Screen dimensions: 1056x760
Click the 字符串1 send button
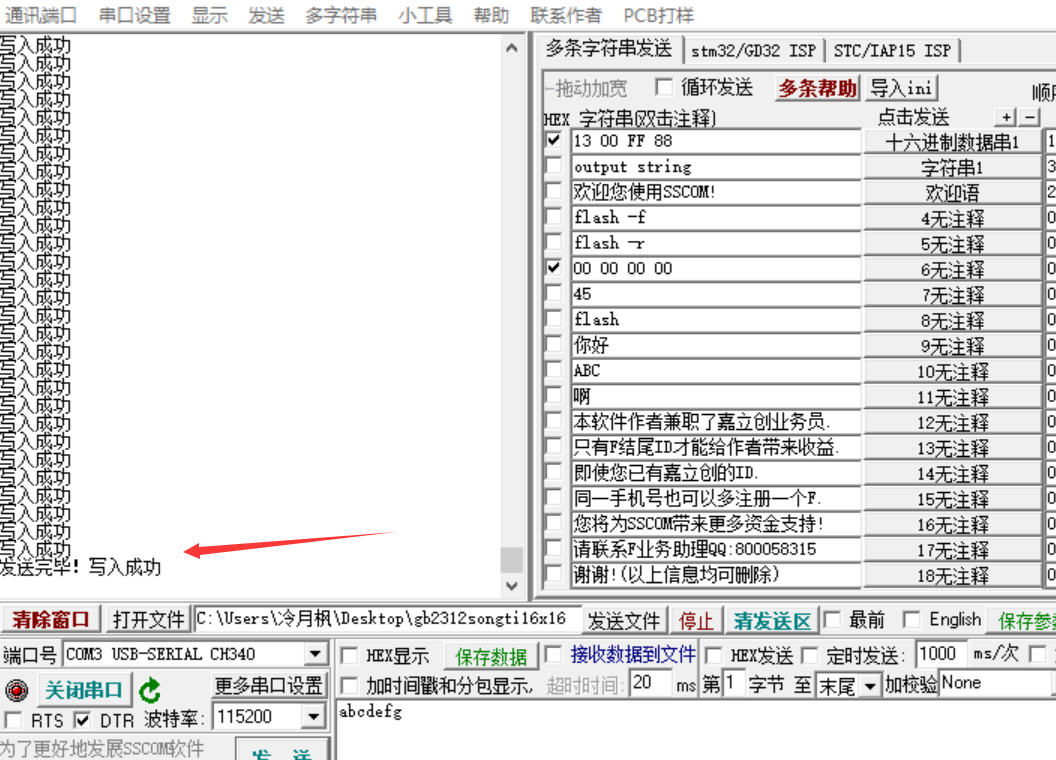pyautogui.click(x=952, y=167)
